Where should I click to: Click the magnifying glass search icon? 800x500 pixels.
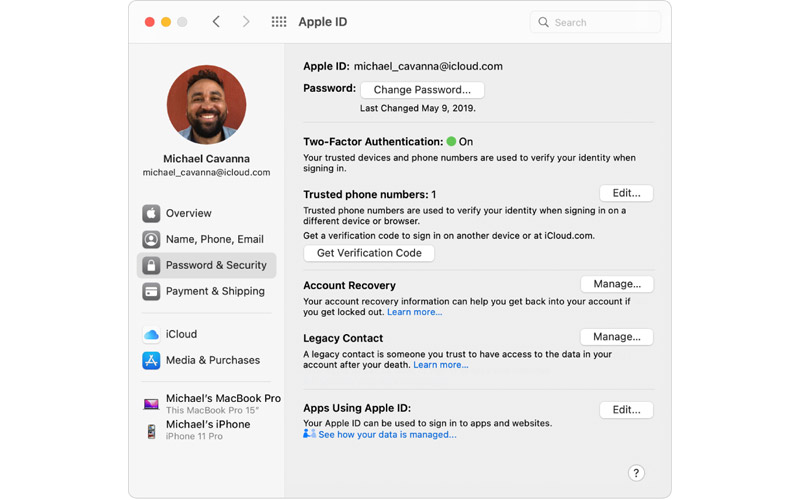pyautogui.click(x=543, y=22)
